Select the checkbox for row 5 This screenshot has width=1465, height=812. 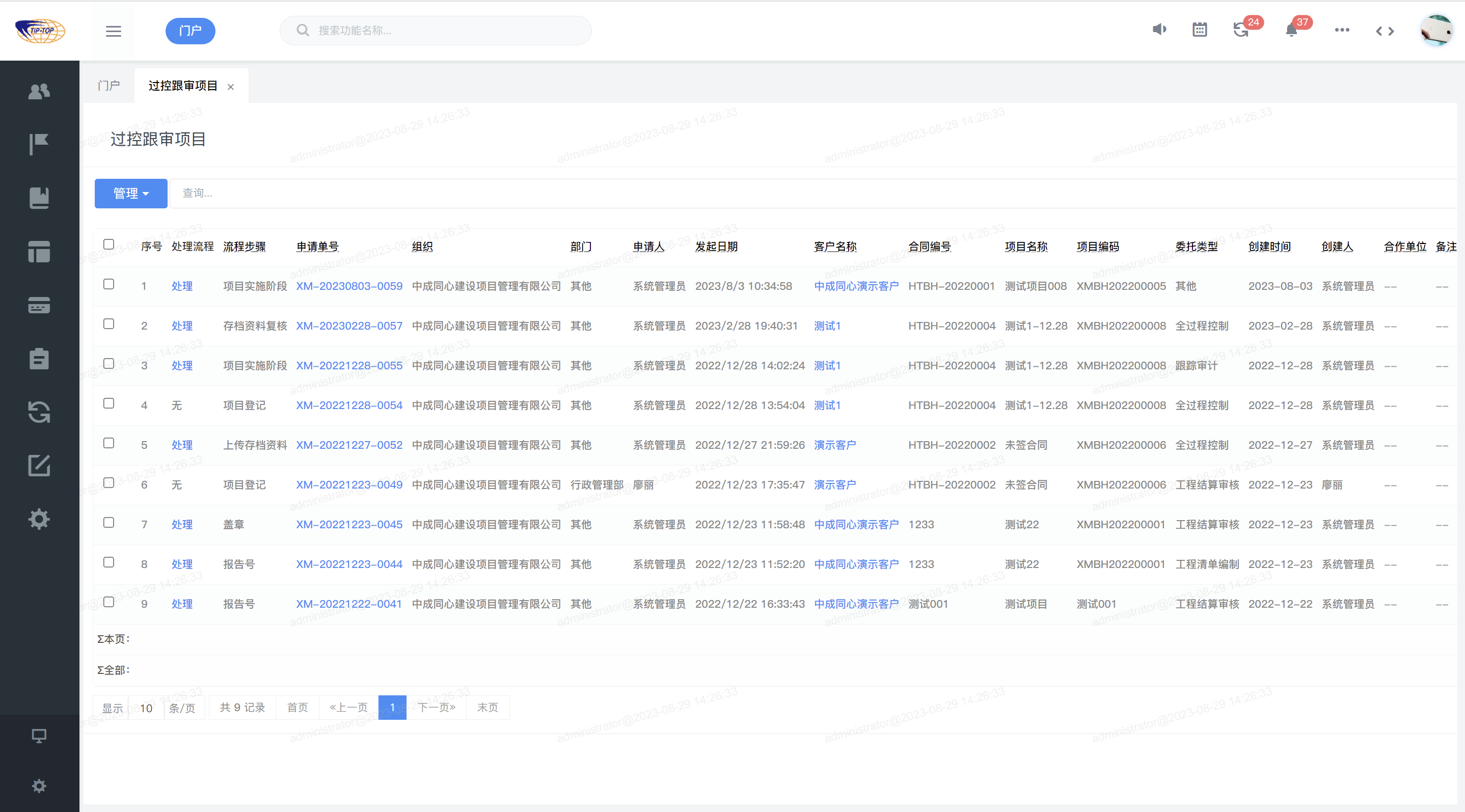click(x=108, y=443)
